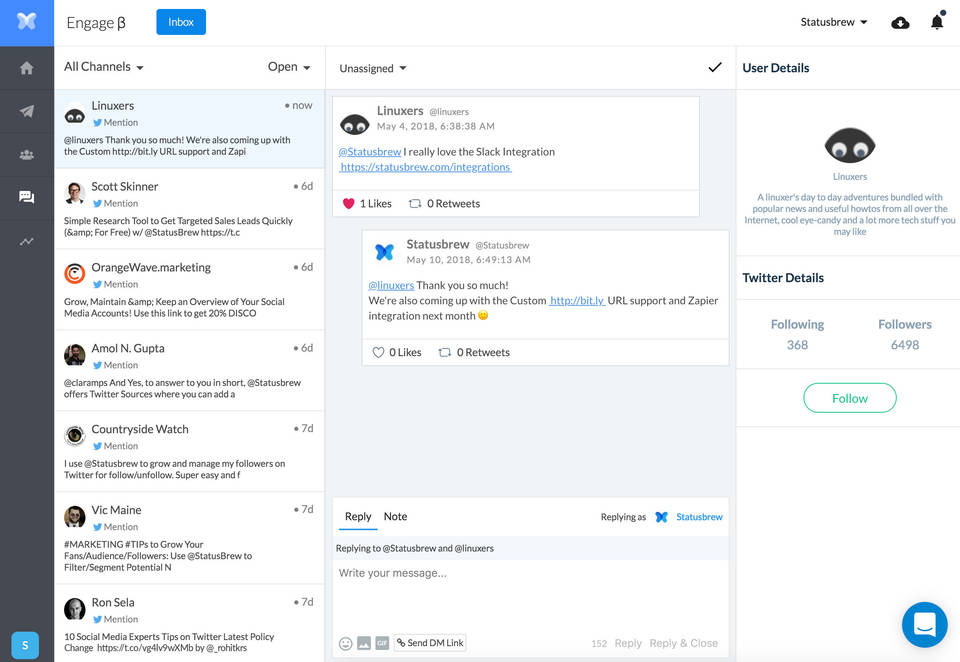Mark conversation done with checkmark
This screenshot has height=662, width=960.
click(714, 68)
